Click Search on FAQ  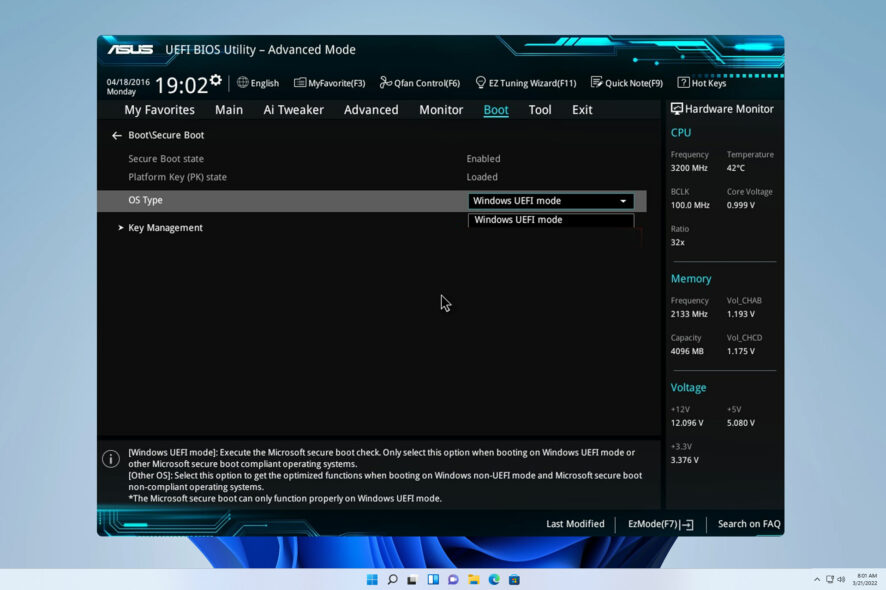(749, 524)
